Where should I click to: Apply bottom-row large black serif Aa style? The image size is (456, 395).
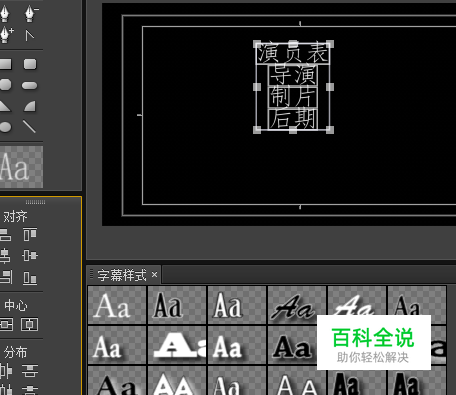[x=117, y=380]
